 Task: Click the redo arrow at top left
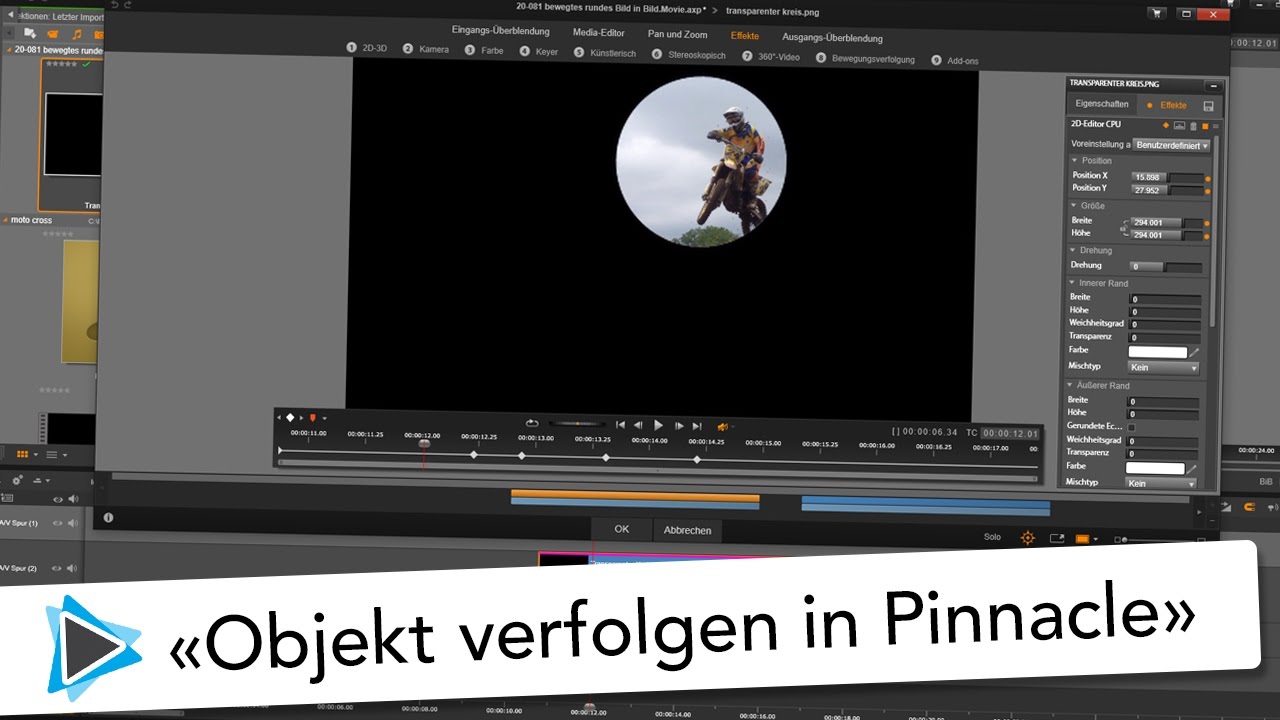[x=128, y=6]
